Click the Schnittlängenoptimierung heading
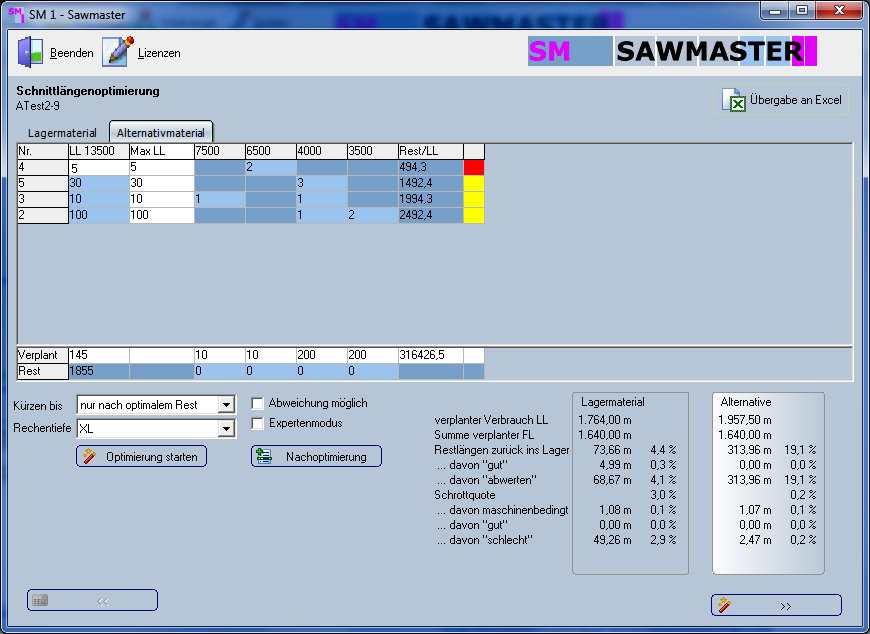 (88, 91)
